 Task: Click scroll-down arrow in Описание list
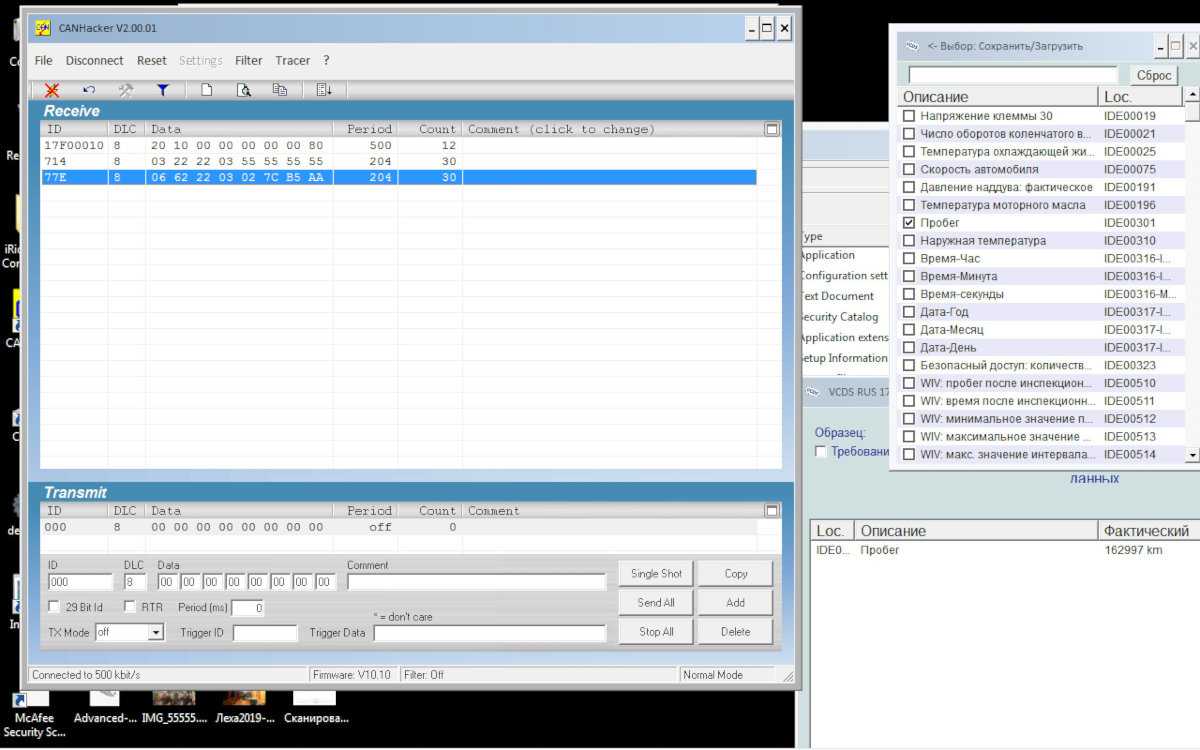(1191, 455)
